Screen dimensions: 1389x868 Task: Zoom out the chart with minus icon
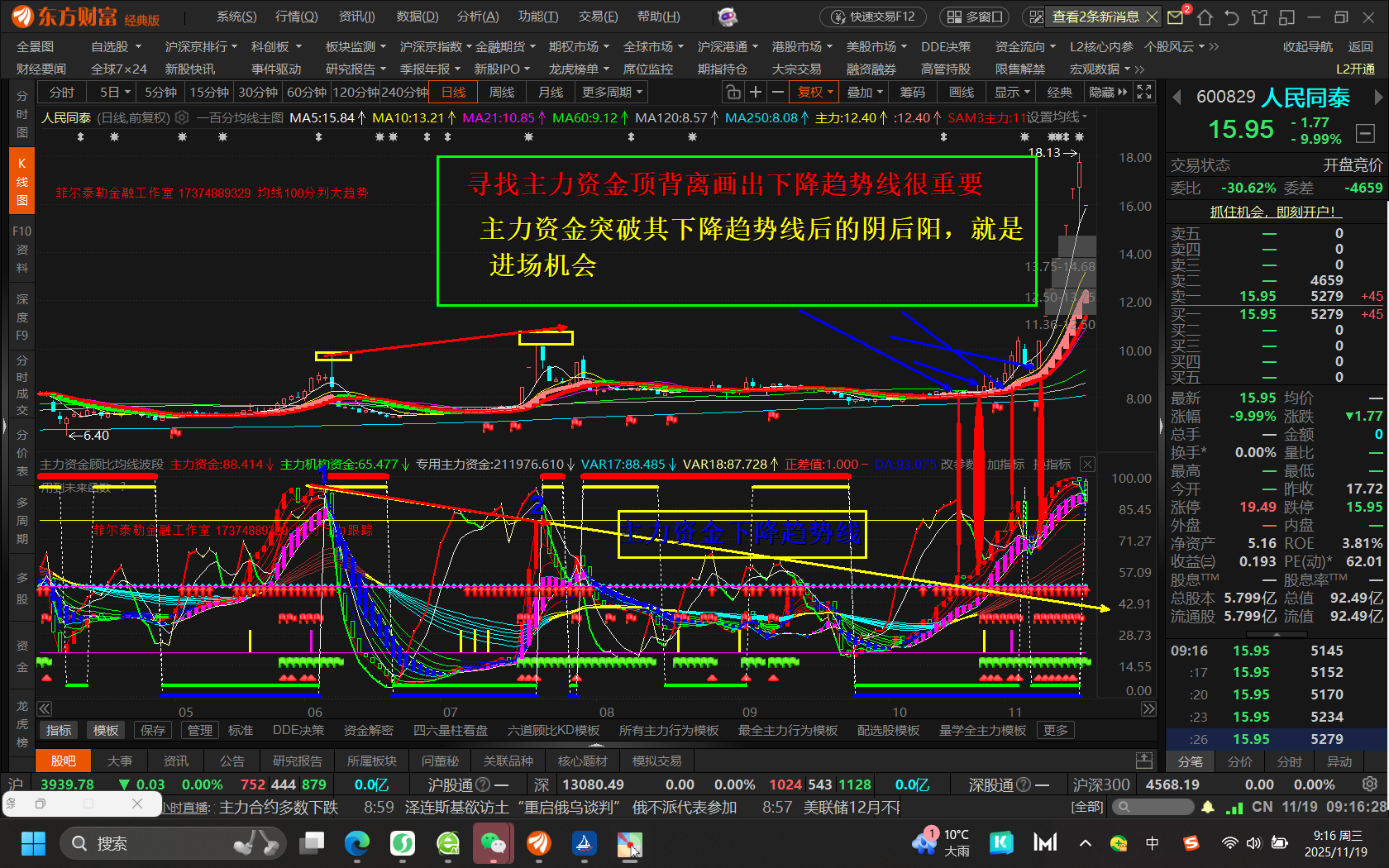click(x=777, y=92)
